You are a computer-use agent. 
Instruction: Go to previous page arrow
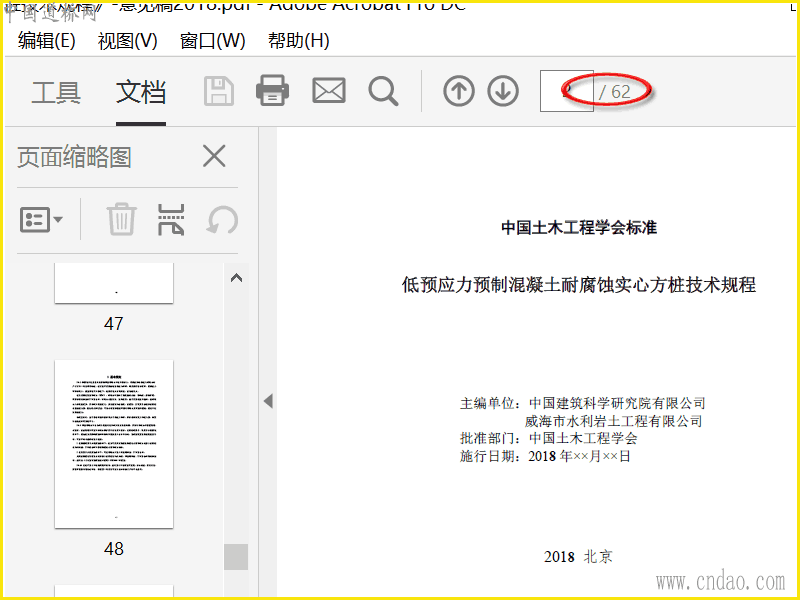459,91
